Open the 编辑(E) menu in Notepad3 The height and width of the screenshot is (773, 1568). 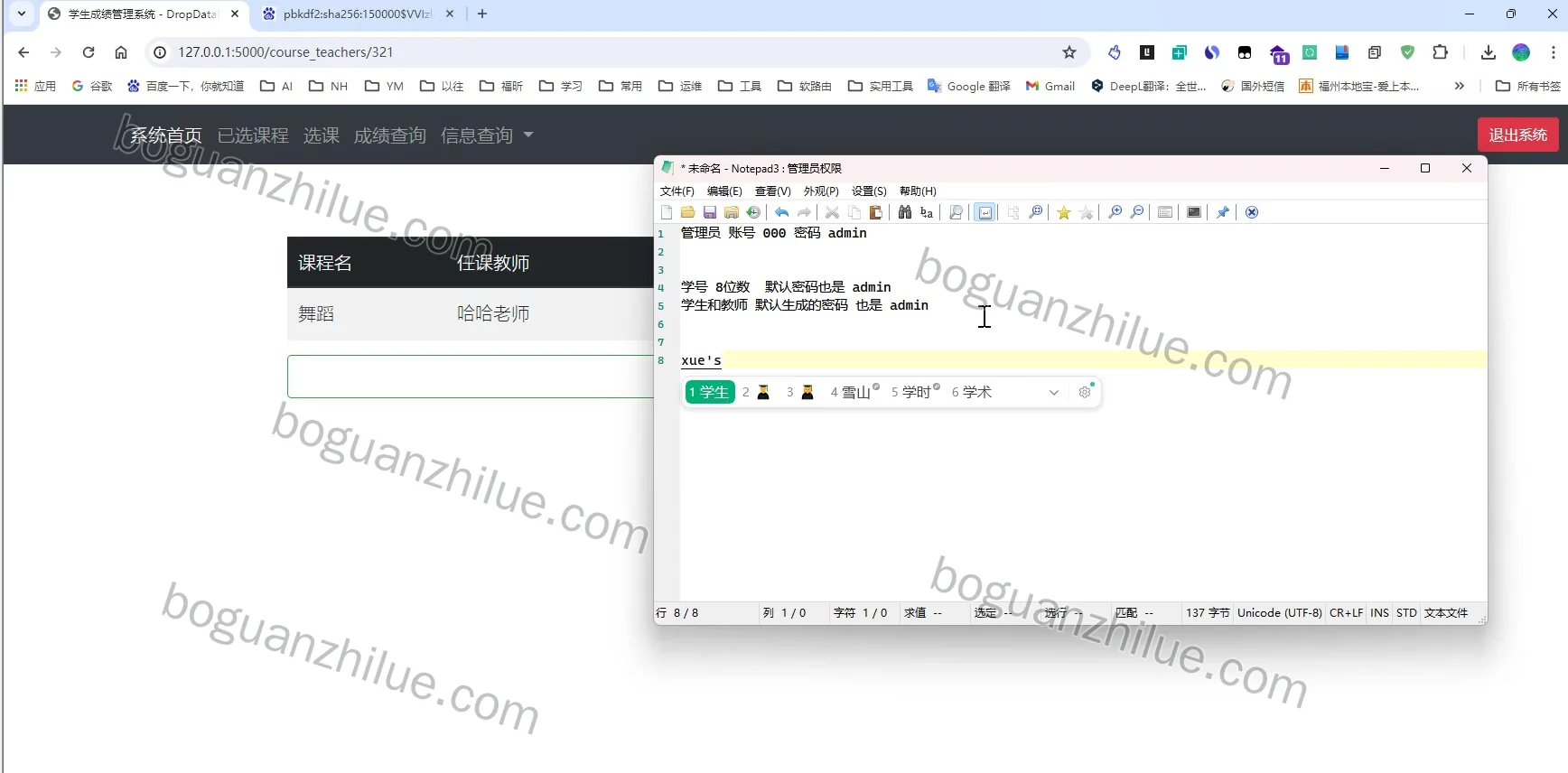(724, 191)
